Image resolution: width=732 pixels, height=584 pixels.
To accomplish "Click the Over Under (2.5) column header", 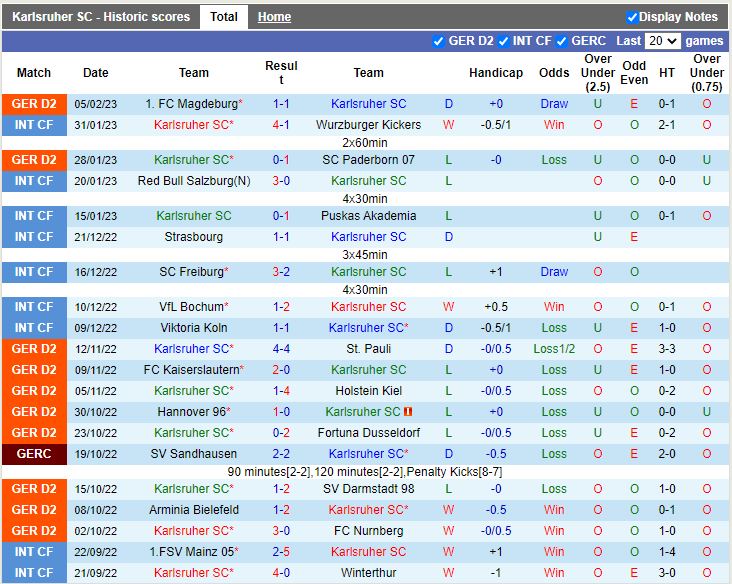I will [598, 73].
